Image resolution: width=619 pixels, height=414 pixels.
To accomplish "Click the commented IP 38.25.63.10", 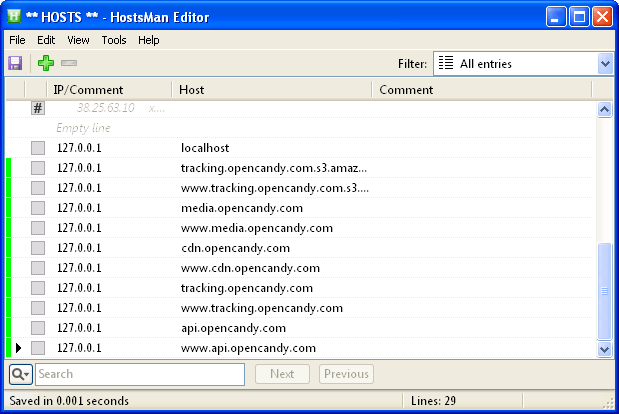I will click(x=105, y=108).
